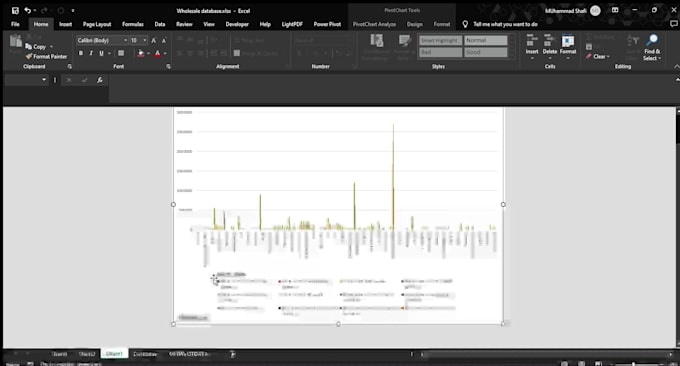Viewport: 680px width, 366px height.
Task: Click the Borders icon
Action: pyautogui.click(x=121, y=53)
